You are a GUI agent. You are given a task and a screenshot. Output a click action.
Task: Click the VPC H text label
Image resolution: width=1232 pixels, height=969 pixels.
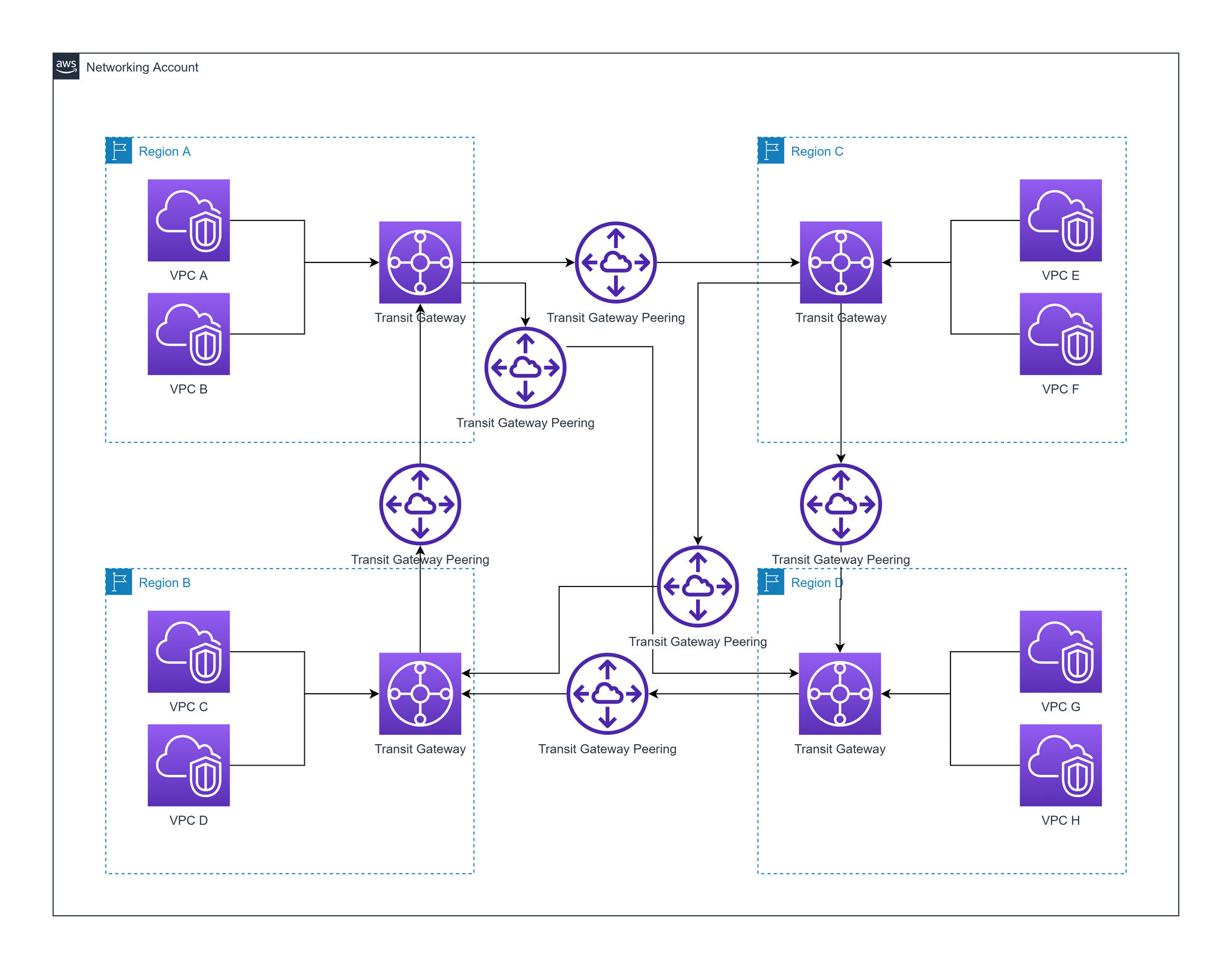tap(1061, 821)
